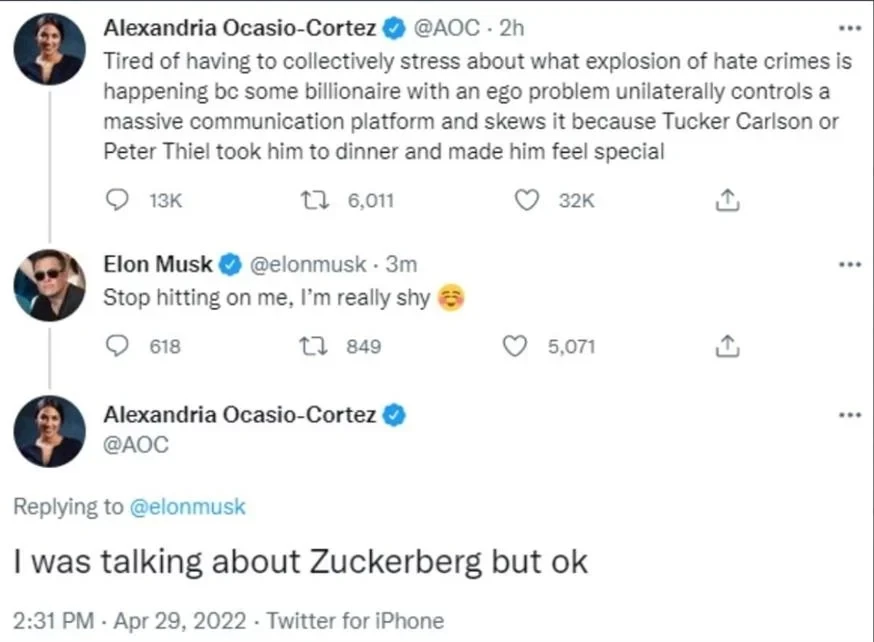Open the share icon on AOC's first tweet
Viewport: 874px width, 642px height.
pyautogui.click(x=729, y=200)
